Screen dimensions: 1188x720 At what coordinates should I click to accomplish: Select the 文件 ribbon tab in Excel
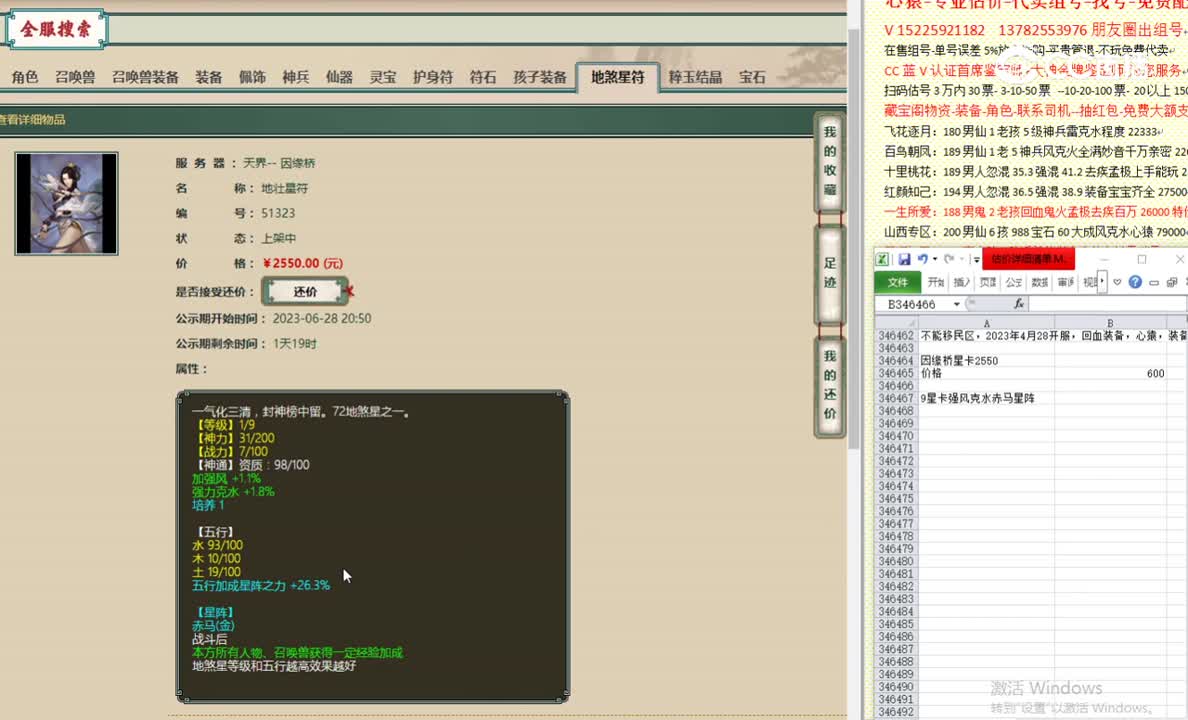(900, 281)
